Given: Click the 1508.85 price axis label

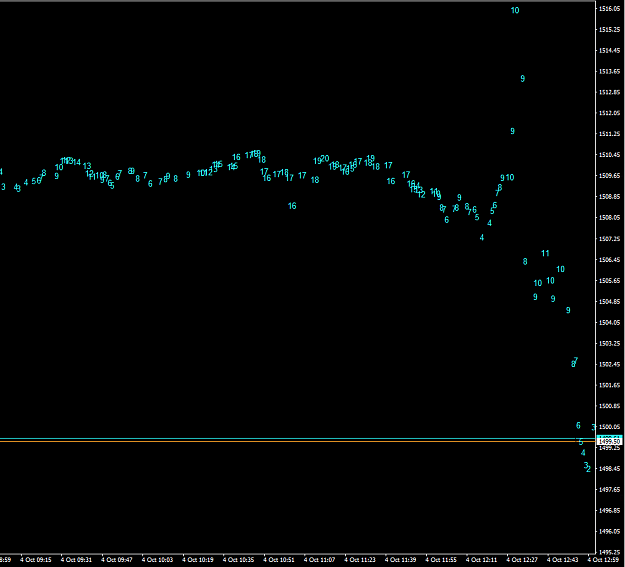Looking at the screenshot, I should 609,197.
